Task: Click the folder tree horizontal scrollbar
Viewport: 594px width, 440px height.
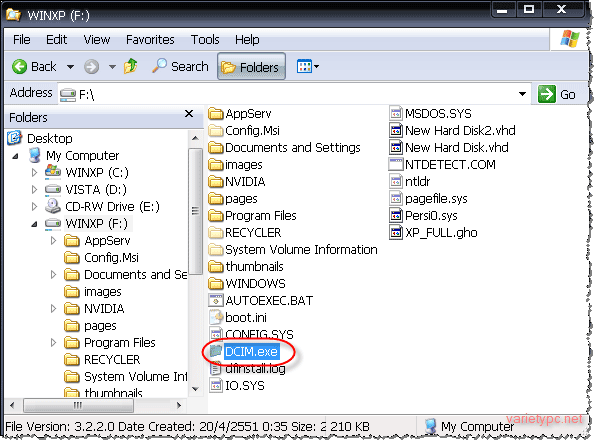Action: tap(95, 406)
